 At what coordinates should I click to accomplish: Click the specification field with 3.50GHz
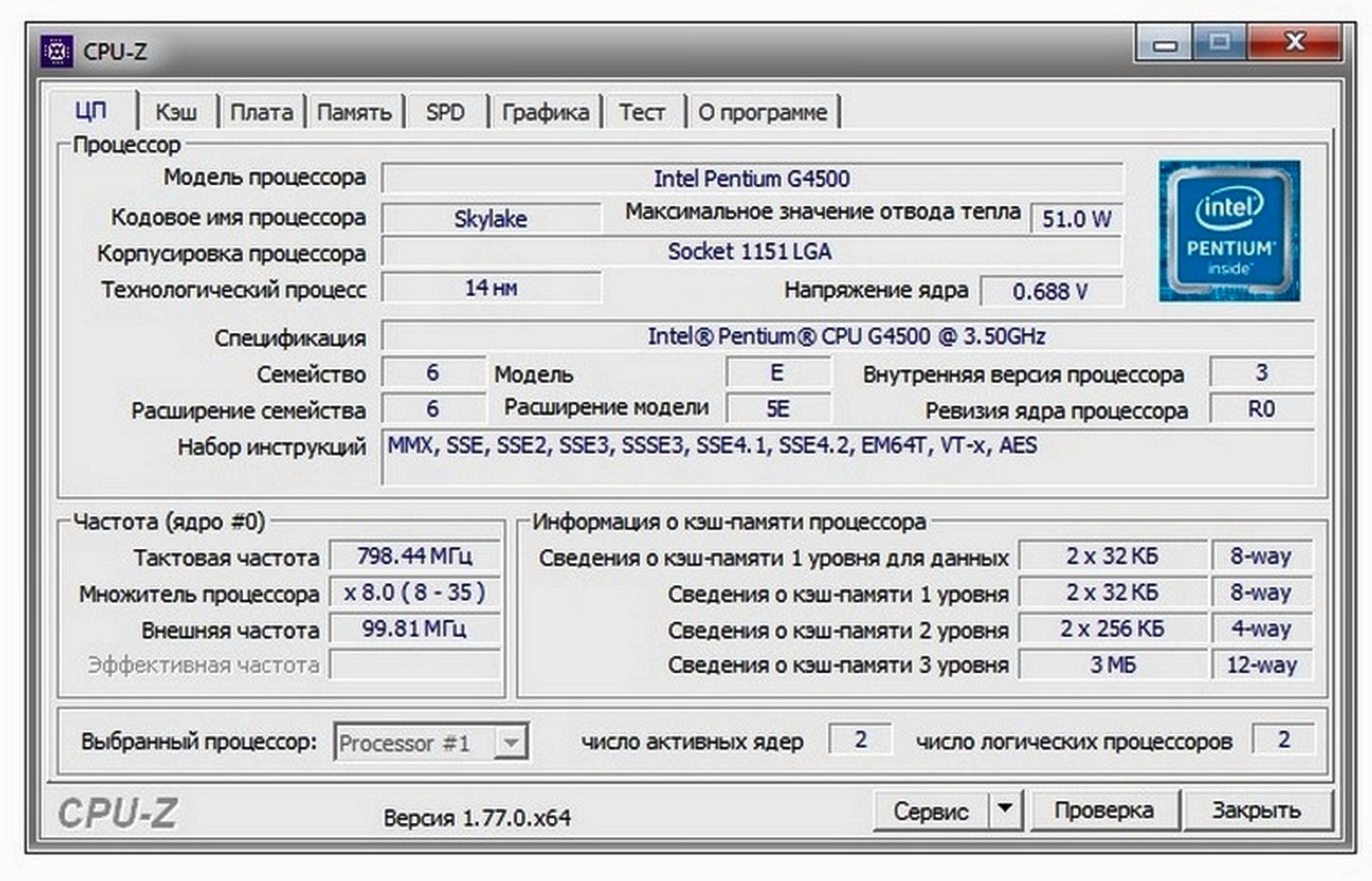(x=847, y=337)
